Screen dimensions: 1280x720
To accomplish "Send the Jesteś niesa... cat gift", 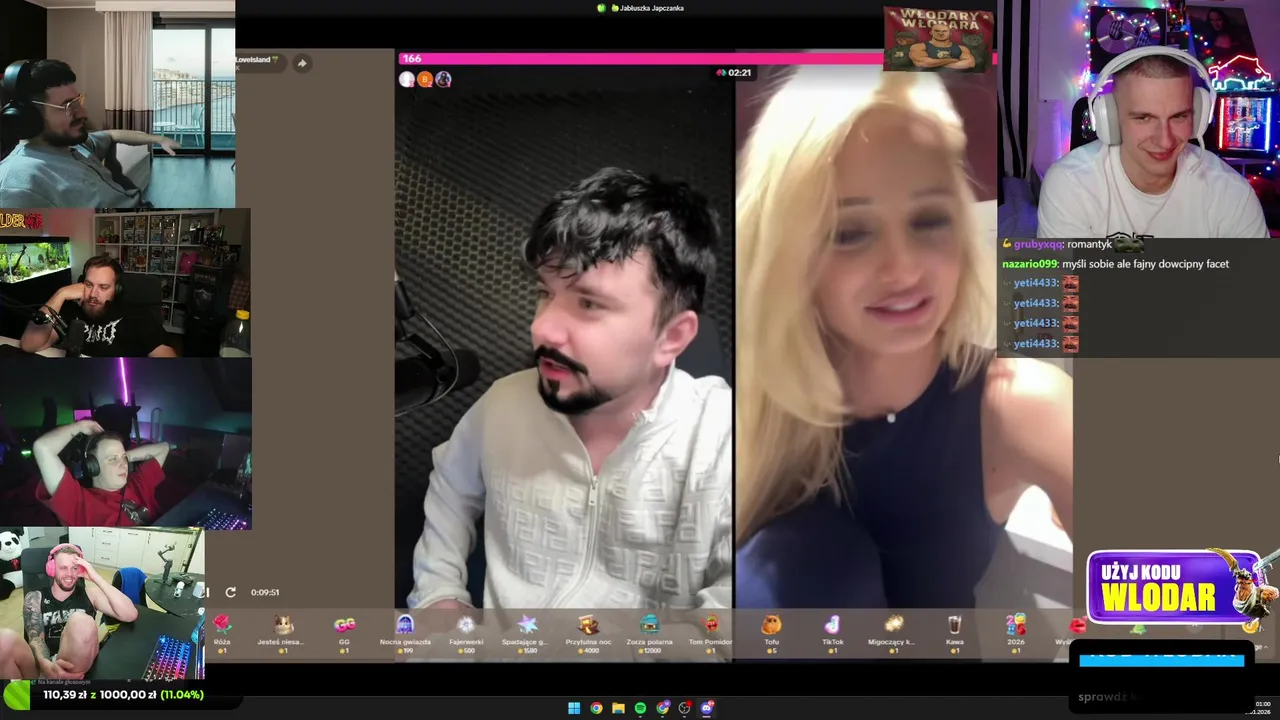I will 281,633.
